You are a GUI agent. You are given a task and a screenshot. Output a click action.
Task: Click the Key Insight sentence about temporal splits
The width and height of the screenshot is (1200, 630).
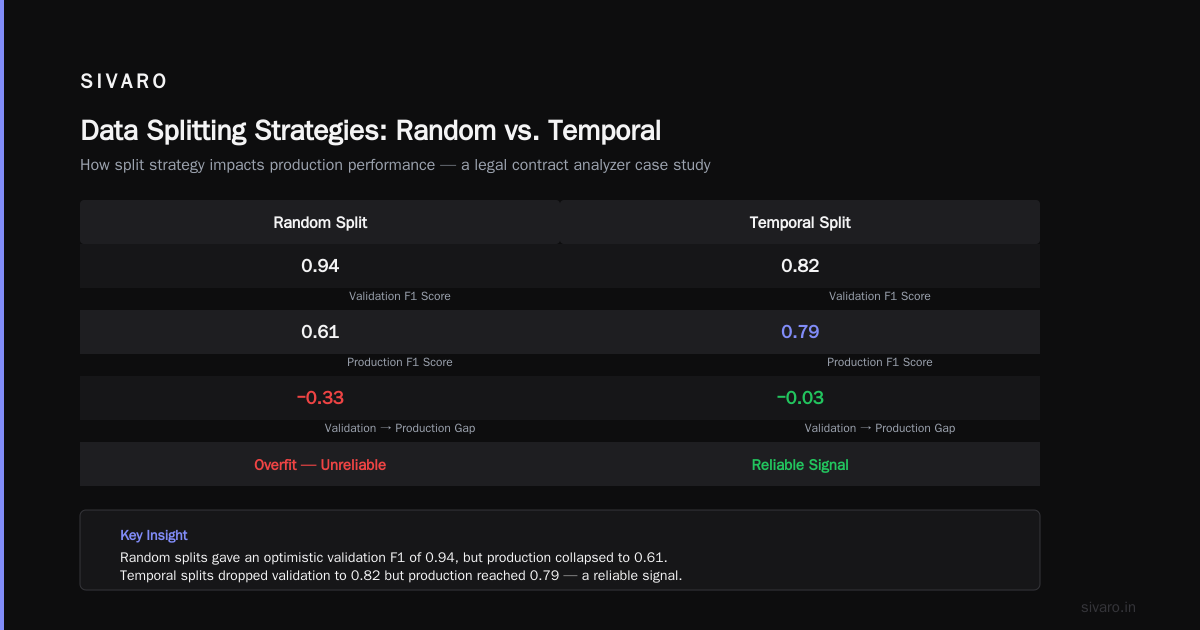(401, 576)
